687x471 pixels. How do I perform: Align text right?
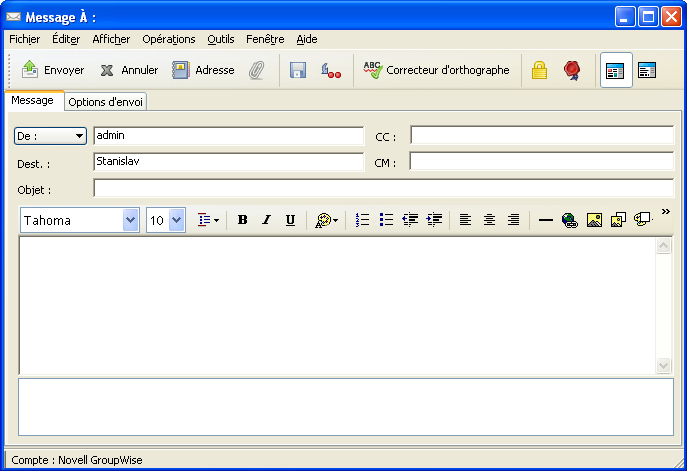click(x=513, y=220)
